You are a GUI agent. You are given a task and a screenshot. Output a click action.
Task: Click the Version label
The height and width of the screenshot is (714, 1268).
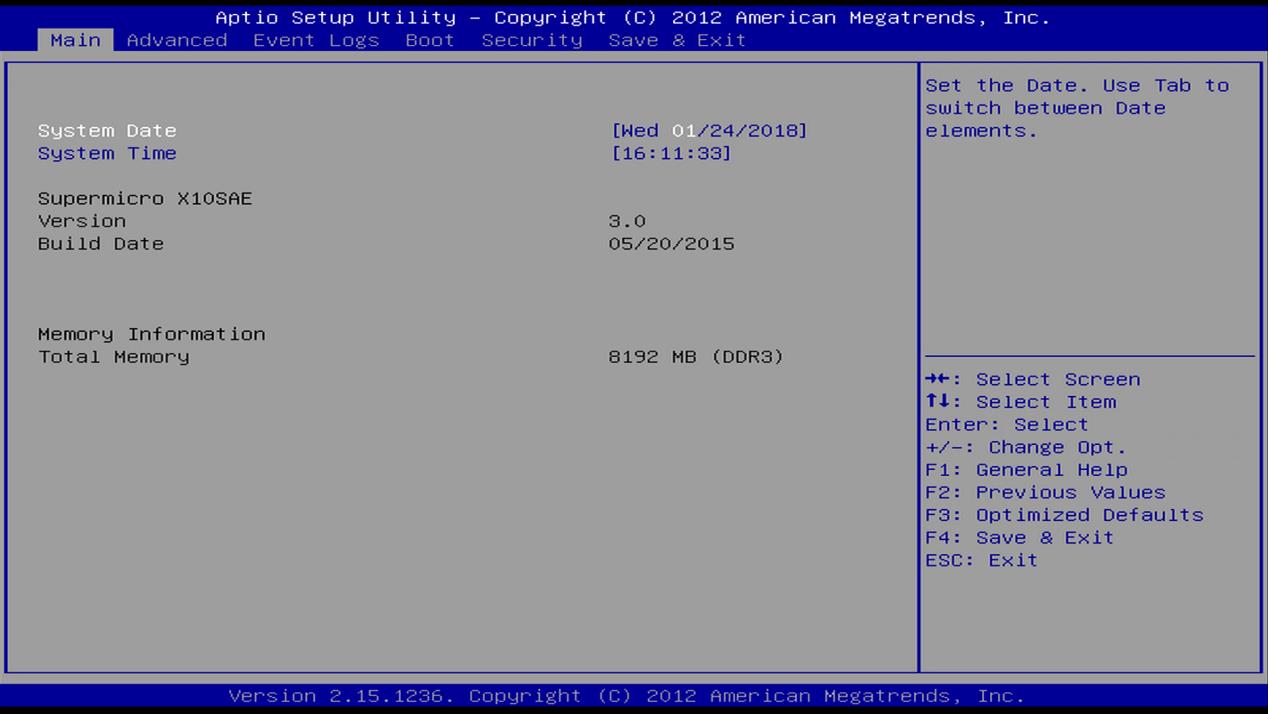pos(82,221)
